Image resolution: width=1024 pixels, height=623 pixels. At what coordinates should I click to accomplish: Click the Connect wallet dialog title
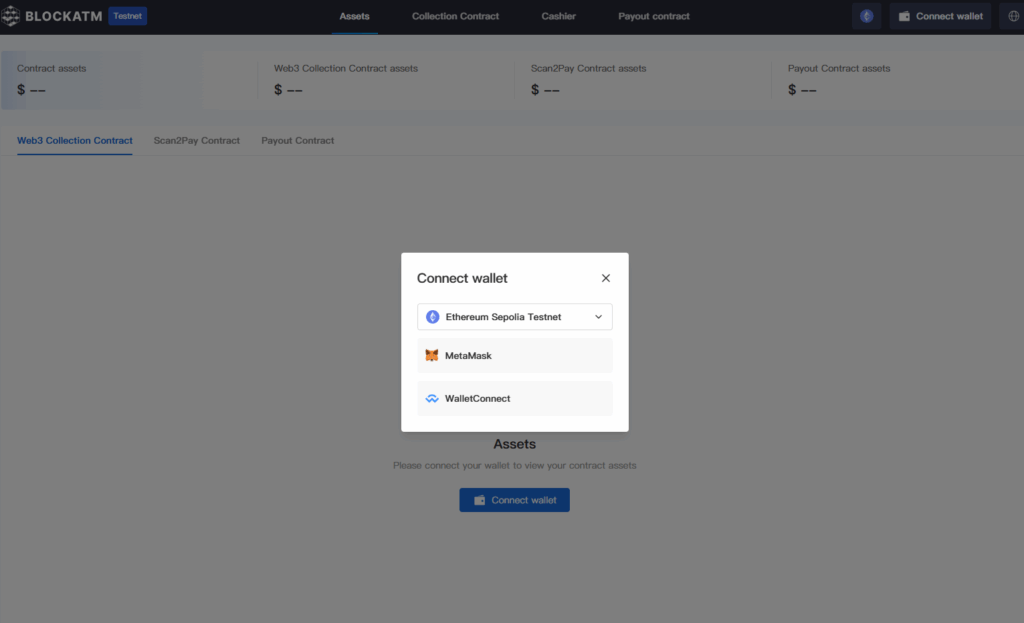click(x=462, y=278)
